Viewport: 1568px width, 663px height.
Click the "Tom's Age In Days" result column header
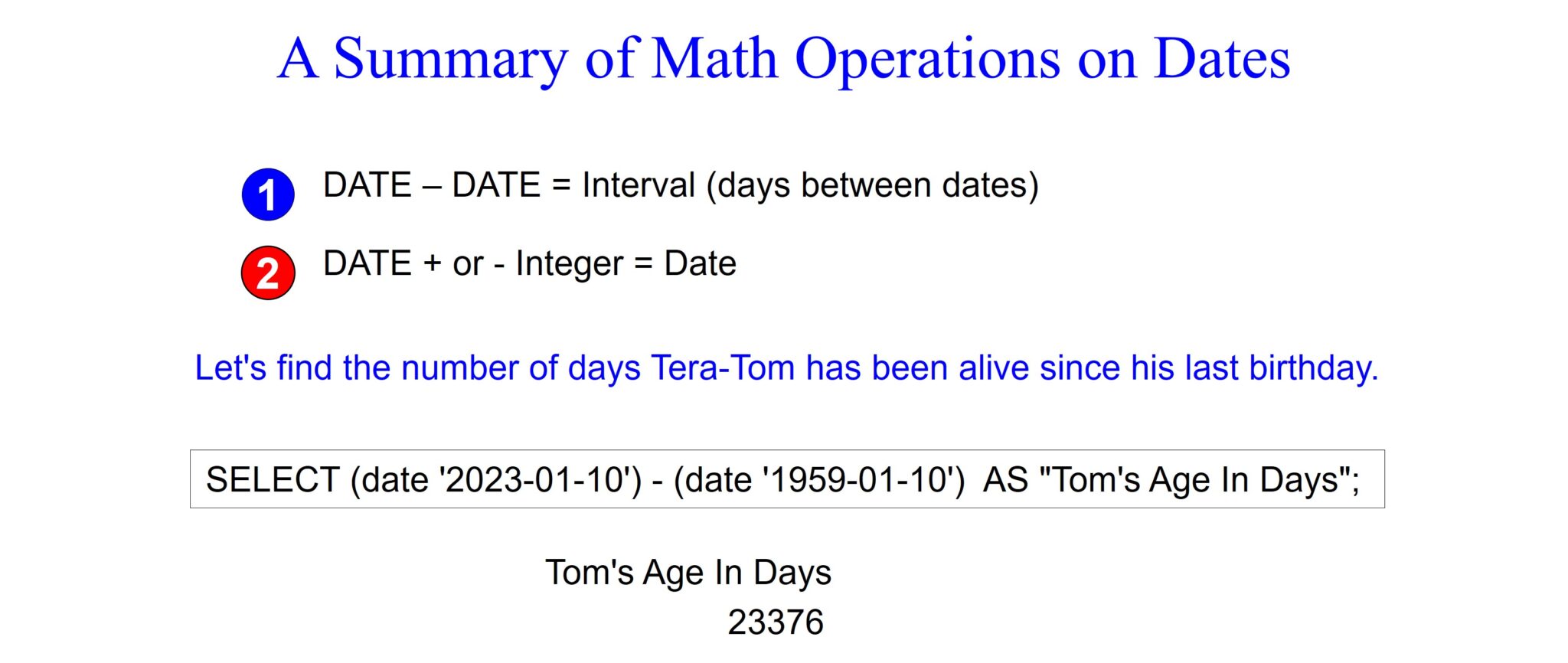(688, 573)
